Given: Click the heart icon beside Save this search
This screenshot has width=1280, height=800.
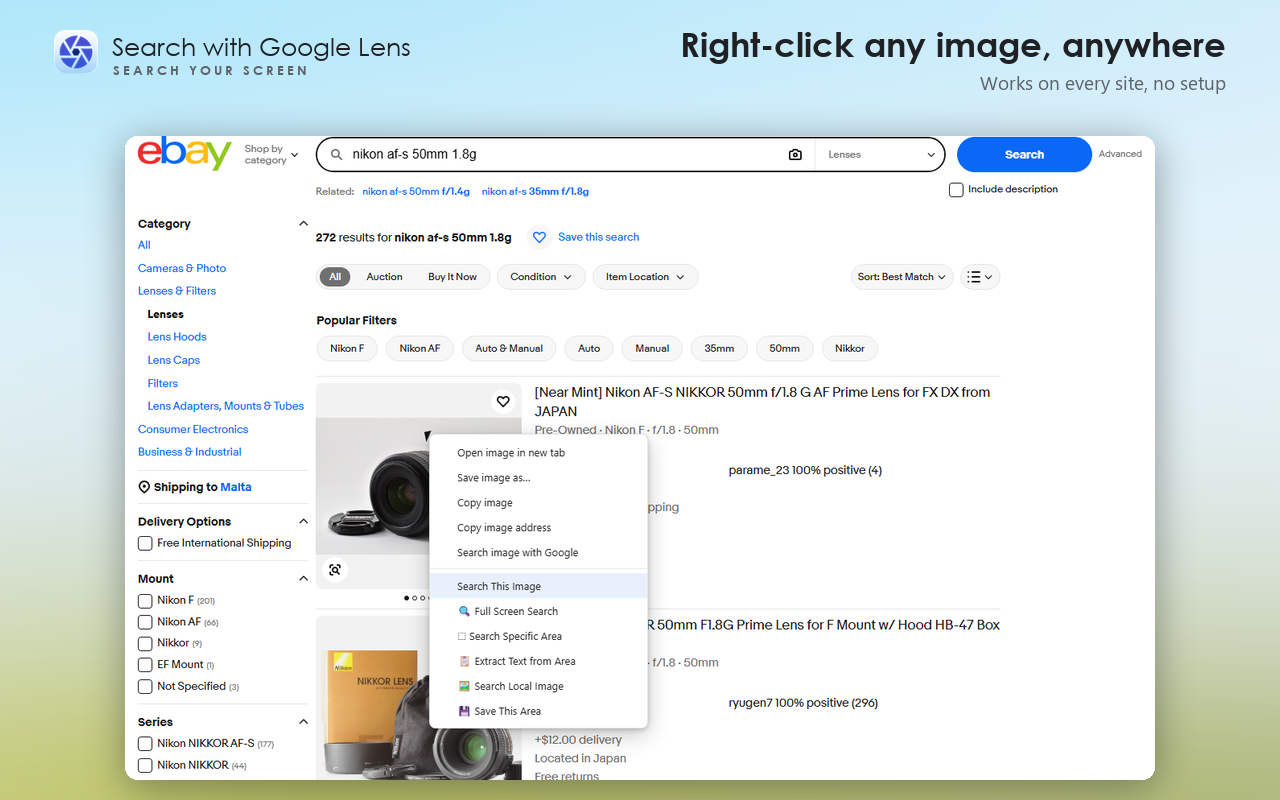Looking at the screenshot, I should (539, 237).
